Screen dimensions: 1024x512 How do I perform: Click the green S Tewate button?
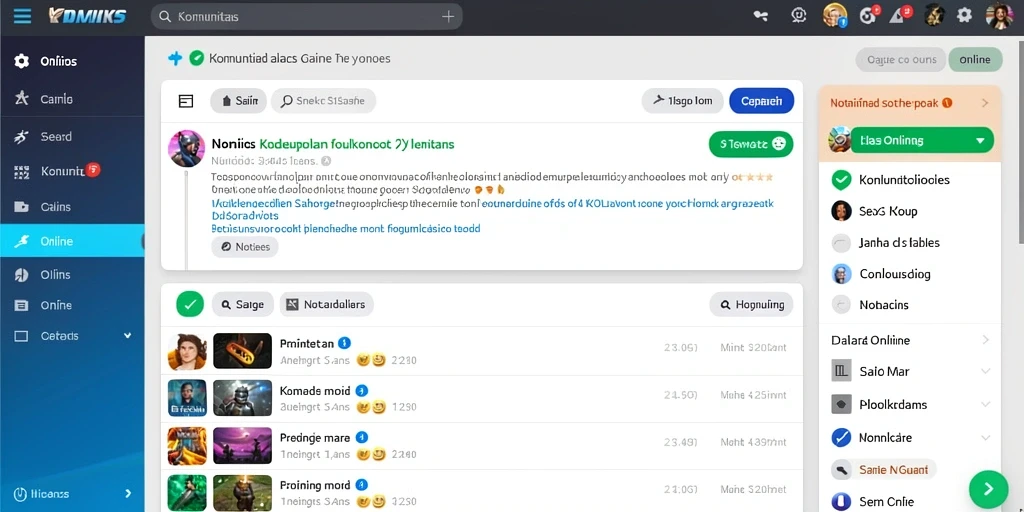751,144
